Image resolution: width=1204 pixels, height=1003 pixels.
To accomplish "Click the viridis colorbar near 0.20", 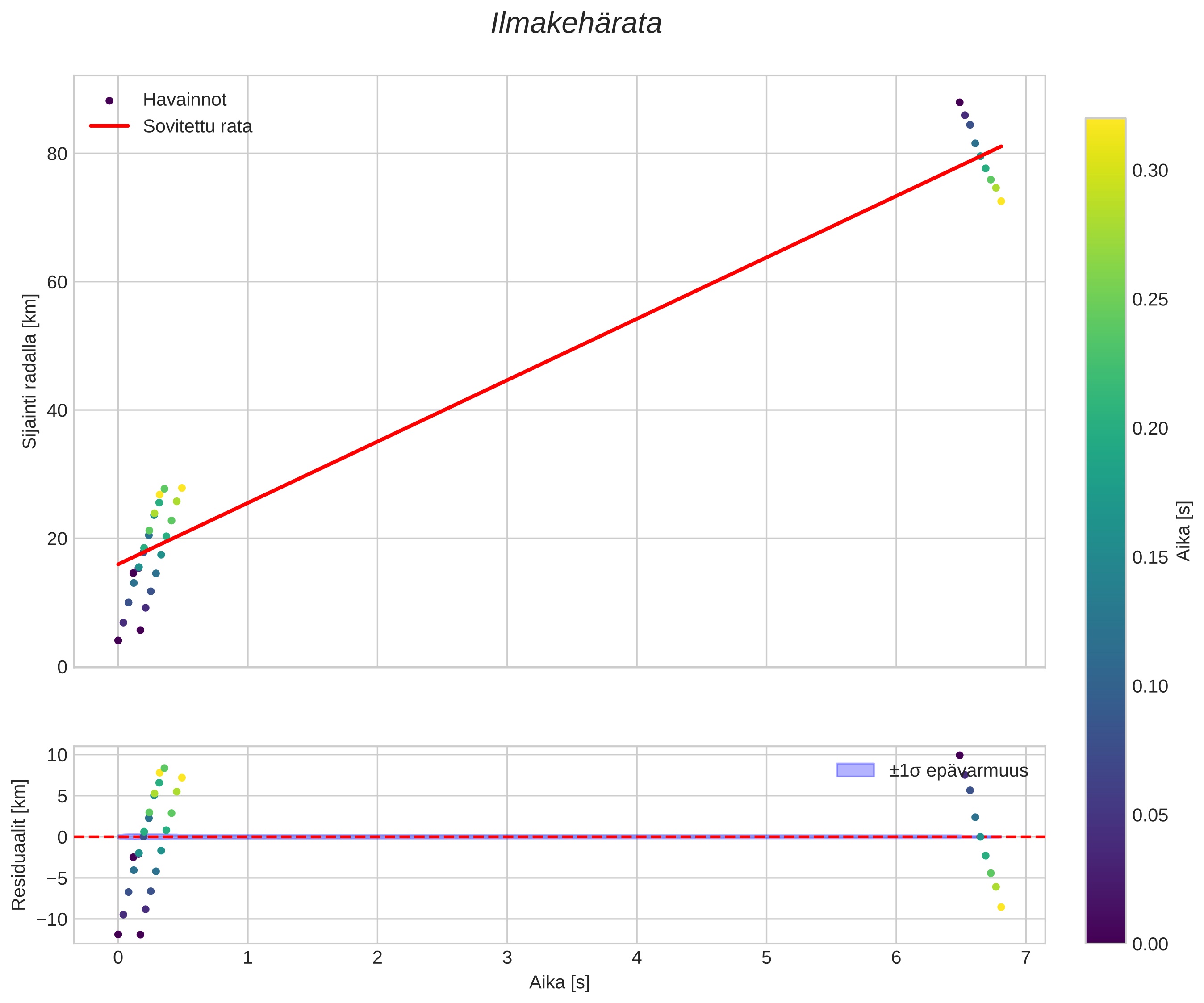I will click(x=1105, y=428).
